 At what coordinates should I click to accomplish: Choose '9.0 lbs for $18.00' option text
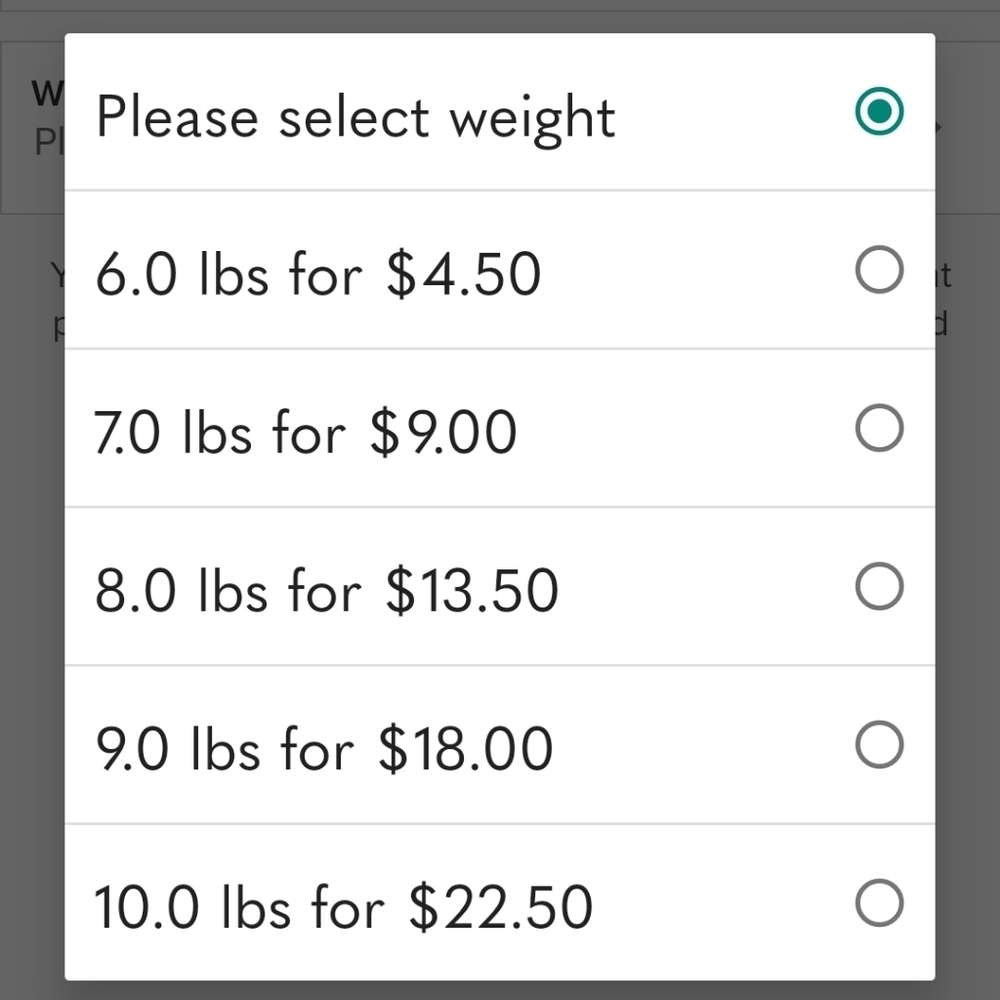coord(324,749)
